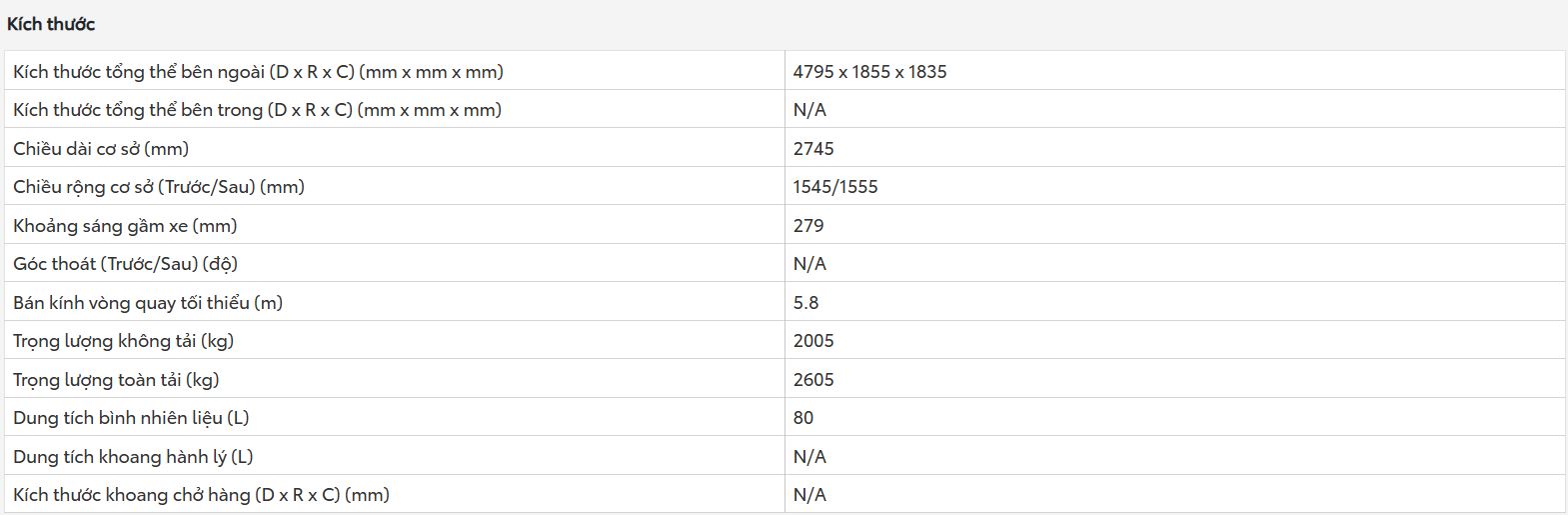Click the Chiều rộng cơ sở (Trước/Sau) row label
Viewport: 1568px width, 515px height.
[159, 187]
